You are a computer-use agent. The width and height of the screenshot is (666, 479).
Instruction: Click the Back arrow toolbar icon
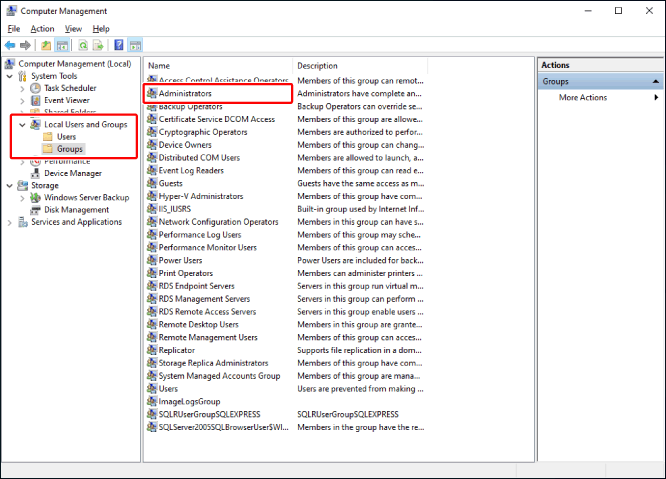[10, 45]
